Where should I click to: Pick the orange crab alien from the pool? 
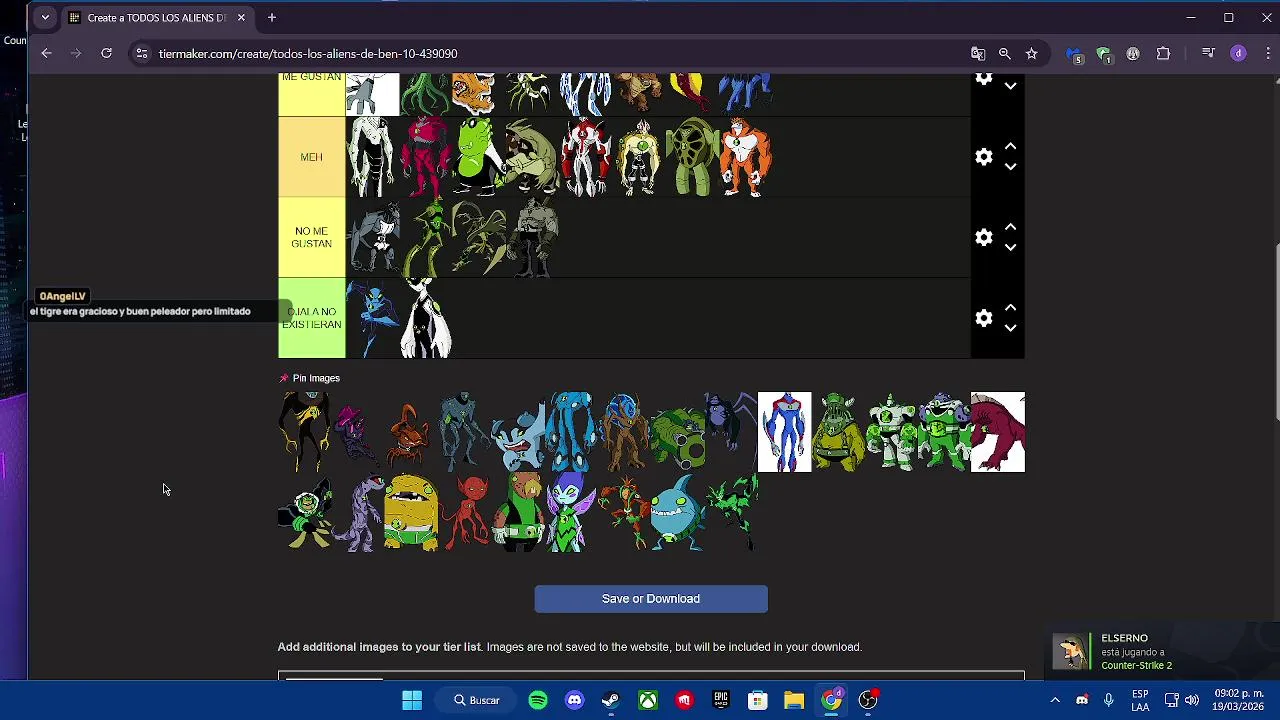pos(409,434)
